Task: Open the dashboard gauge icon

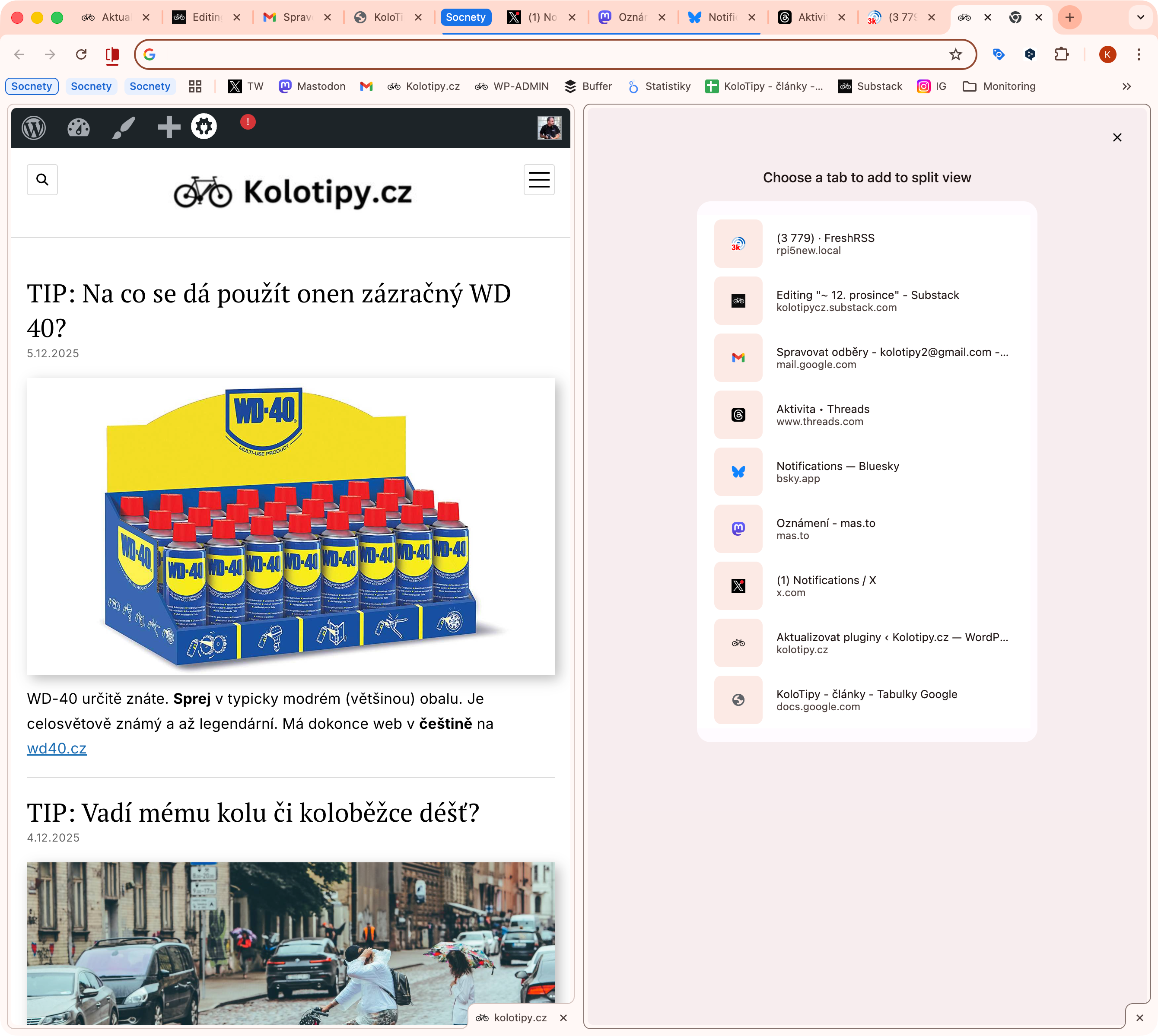Action: 79,127
